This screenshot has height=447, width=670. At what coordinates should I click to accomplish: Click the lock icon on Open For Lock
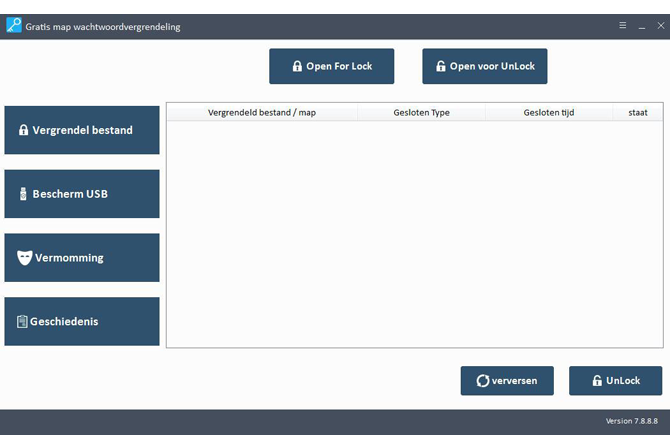point(297,66)
